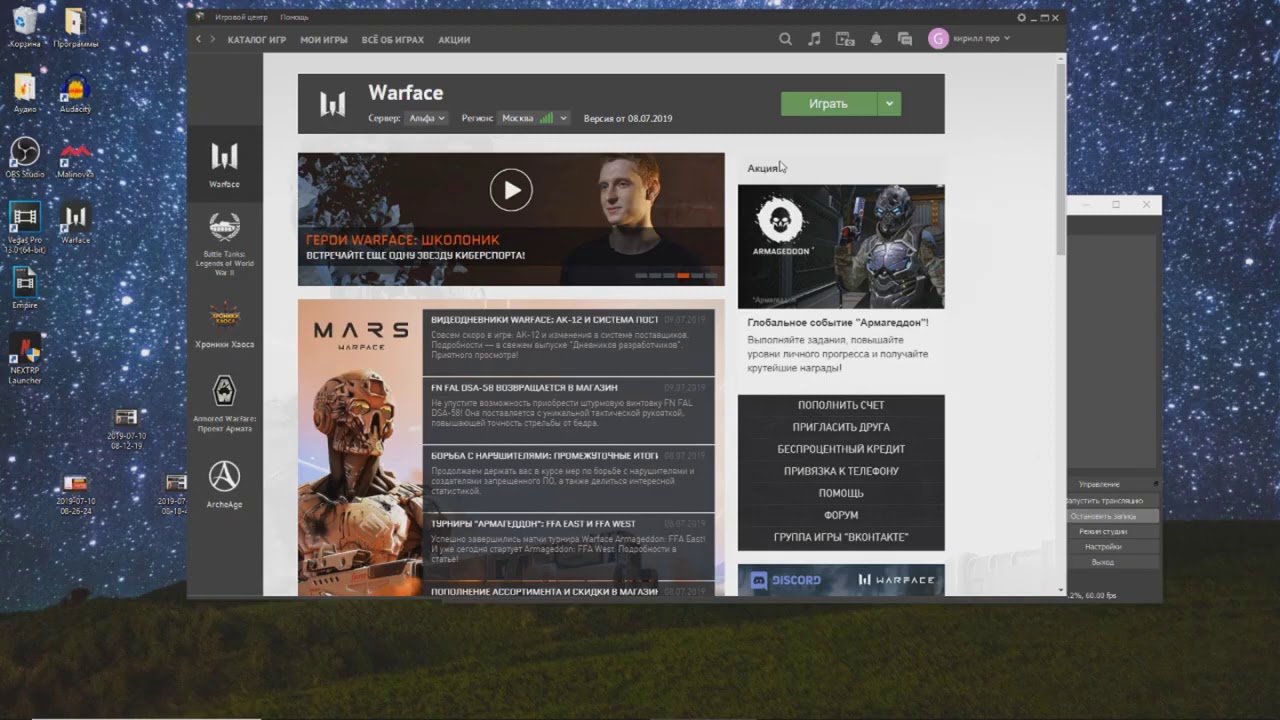Select Armored Warfare in the sidebar
The width and height of the screenshot is (1280, 720).
tap(224, 404)
